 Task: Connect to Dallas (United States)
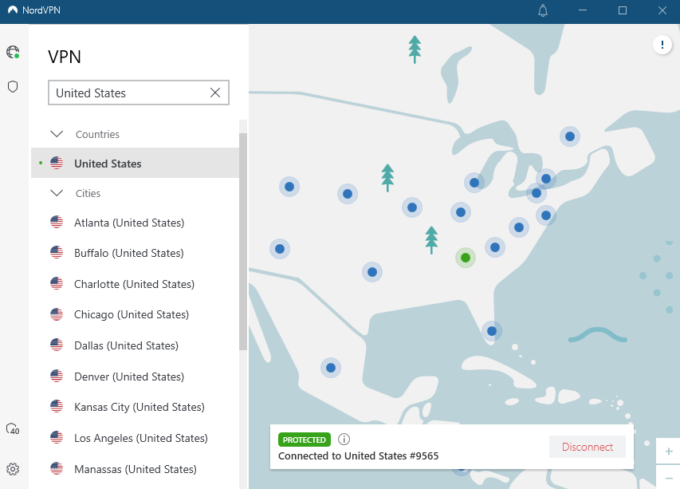135,346
